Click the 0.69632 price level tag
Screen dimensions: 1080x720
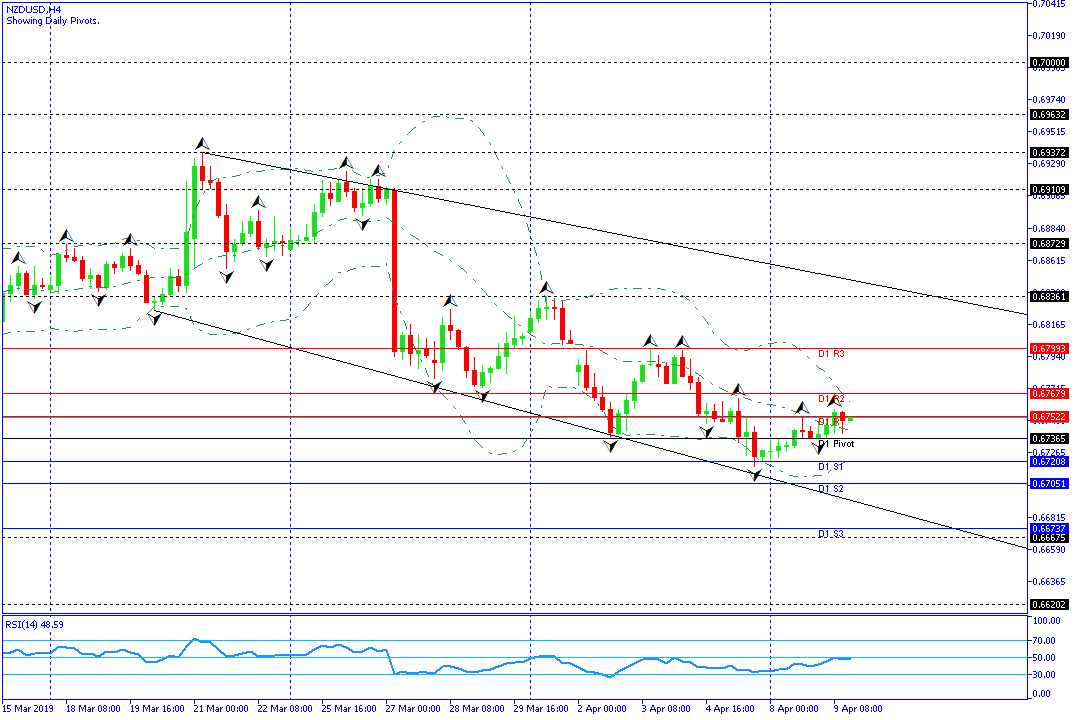click(1049, 115)
